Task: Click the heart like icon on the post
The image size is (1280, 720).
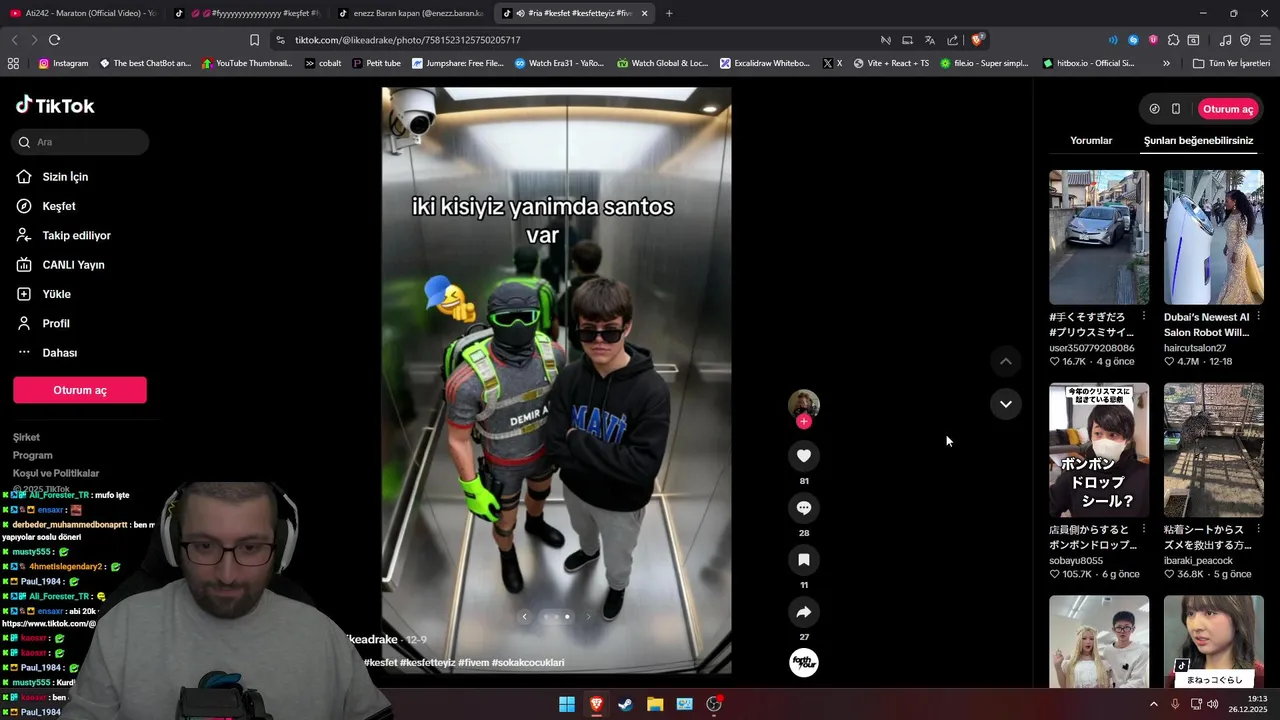Action: [803, 456]
